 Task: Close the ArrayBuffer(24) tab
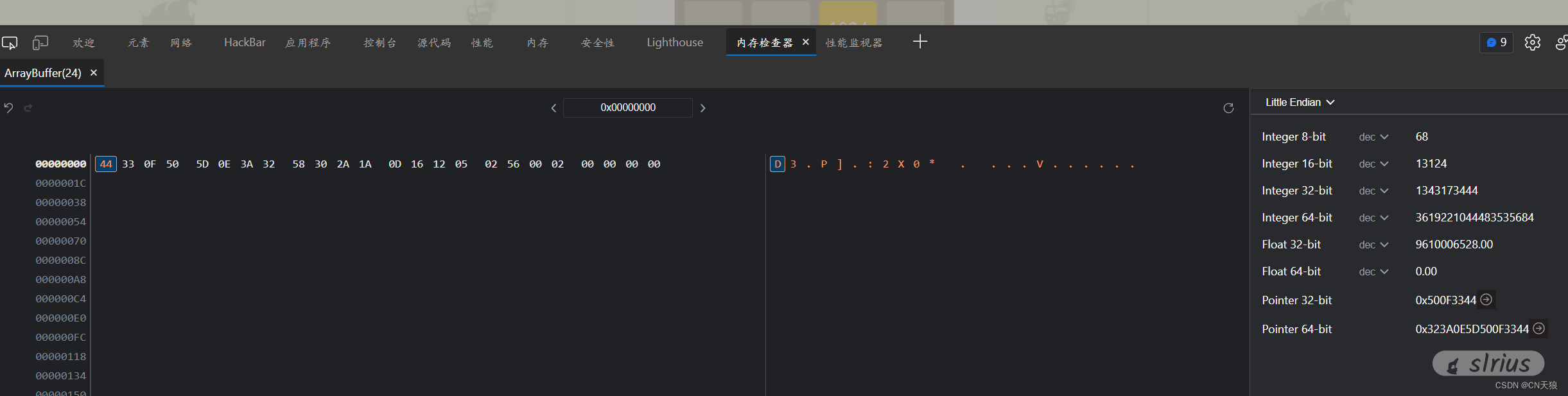(94, 73)
